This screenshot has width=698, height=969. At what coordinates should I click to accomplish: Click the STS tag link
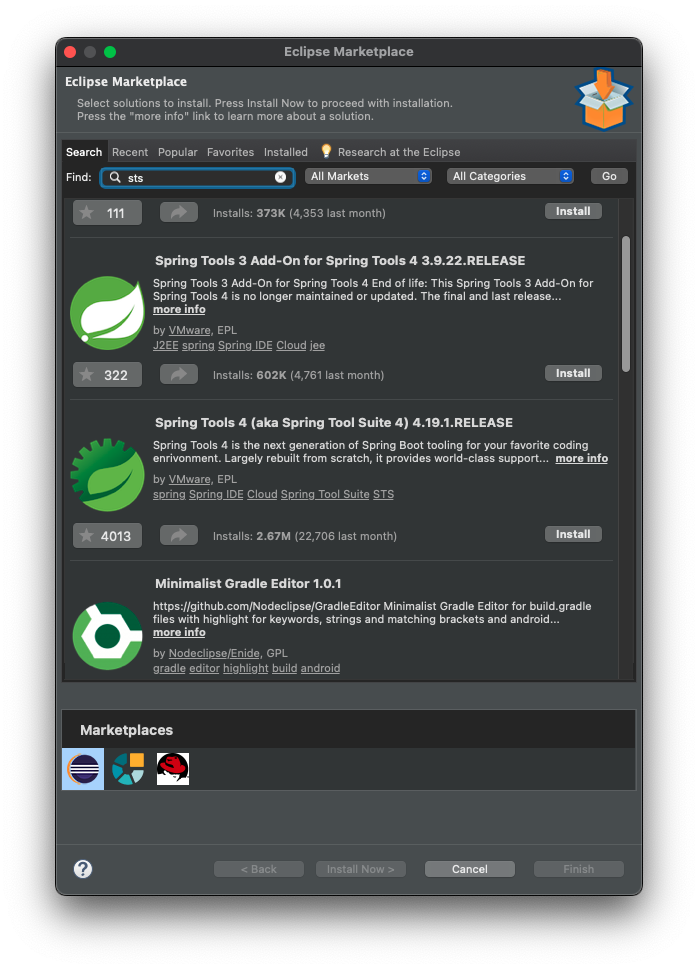coord(383,494)
